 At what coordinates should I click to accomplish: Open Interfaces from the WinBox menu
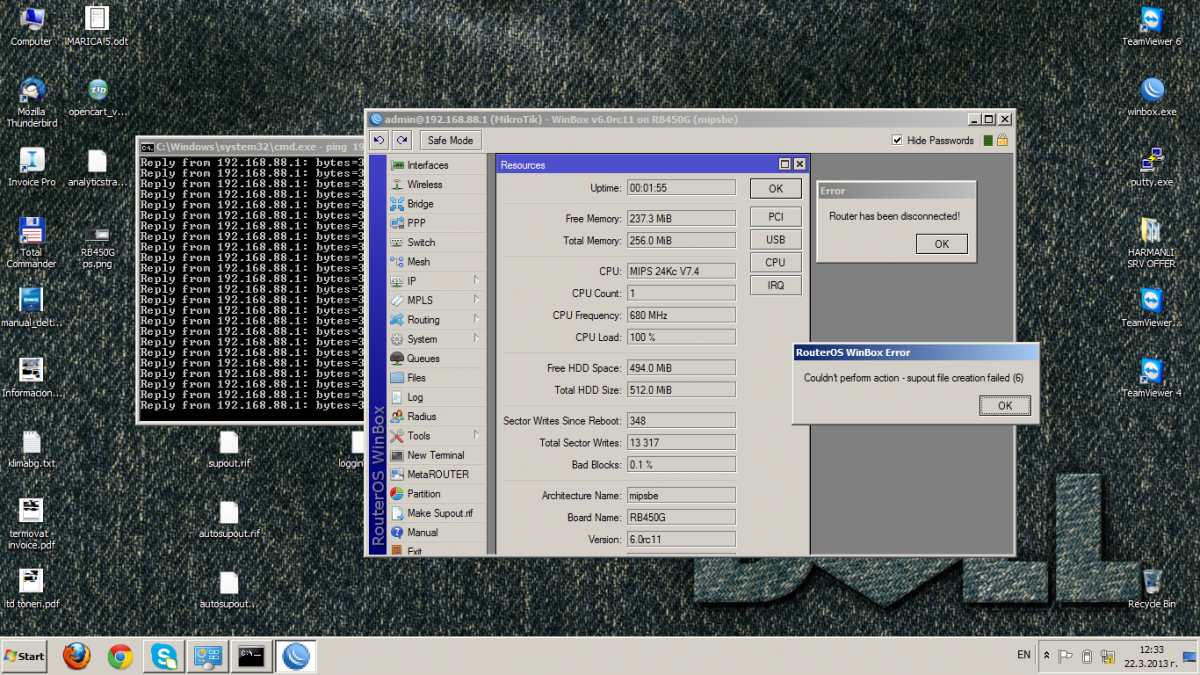click(x=427, y=165)
